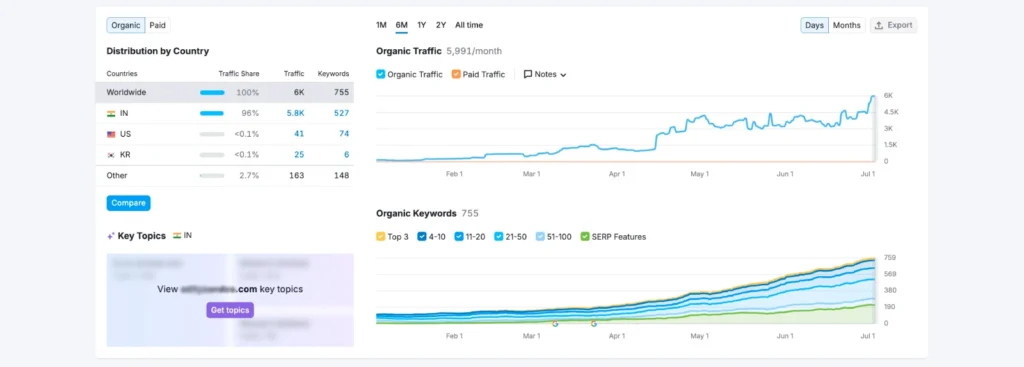Click the India flag icon in countries list
Screen dimensions: 1024x367
(x=111, y=114)
